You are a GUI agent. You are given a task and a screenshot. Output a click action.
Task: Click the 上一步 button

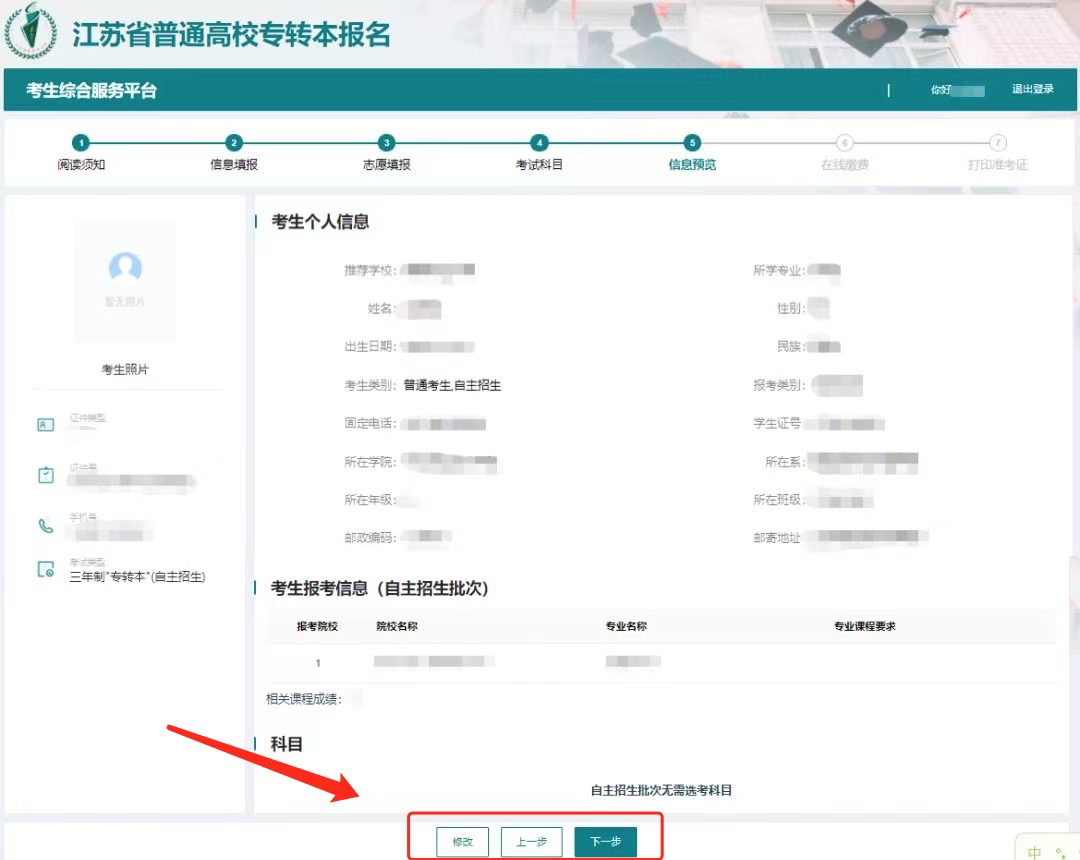coord(531,841)
